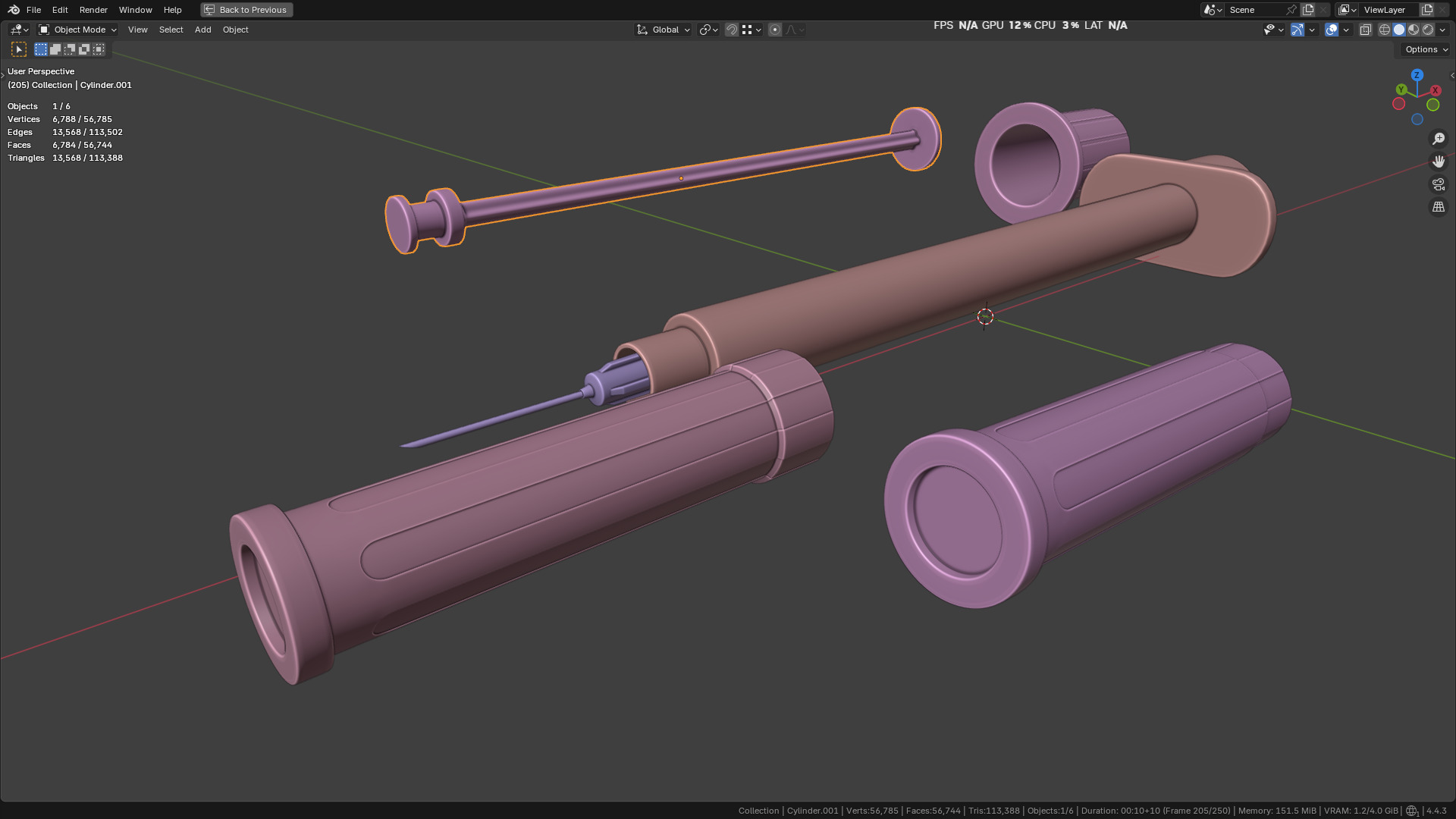Click the Y axis on navigation gizmo

click(x=1401, y=89)
